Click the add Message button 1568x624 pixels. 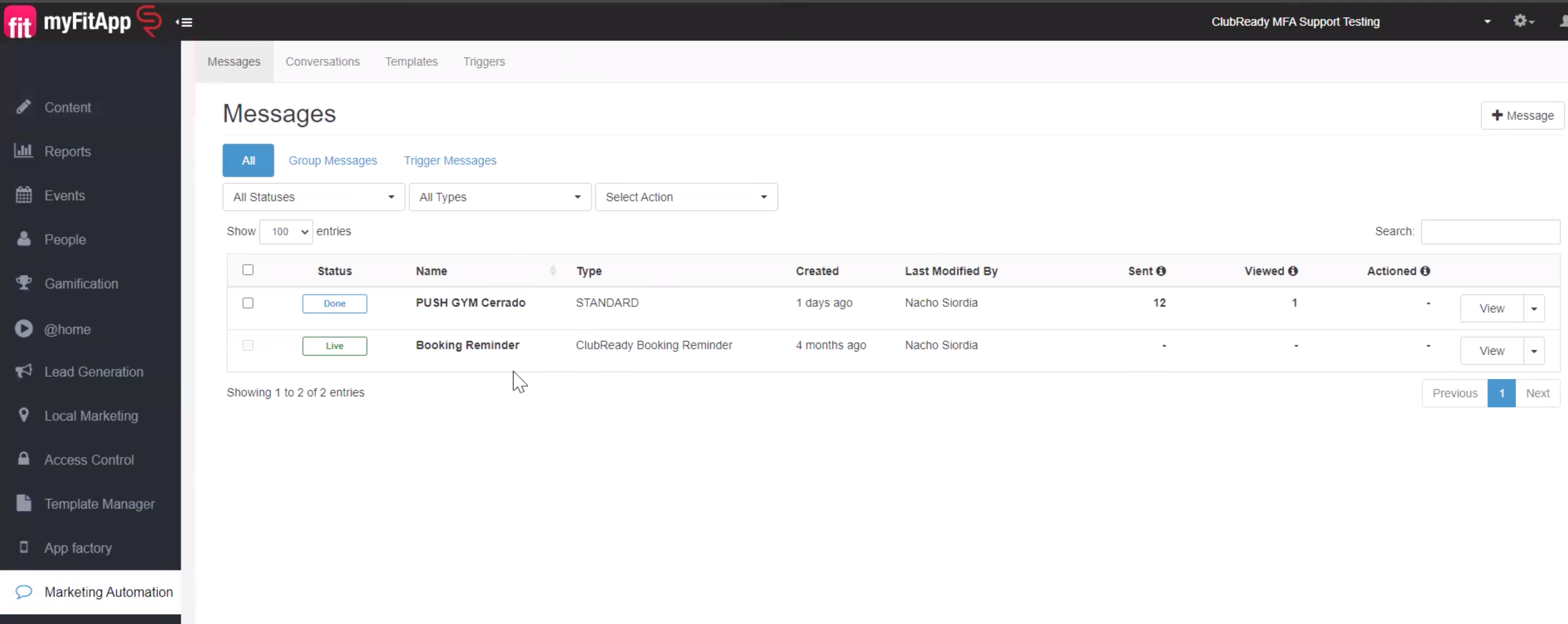[x=1522, y=116]
